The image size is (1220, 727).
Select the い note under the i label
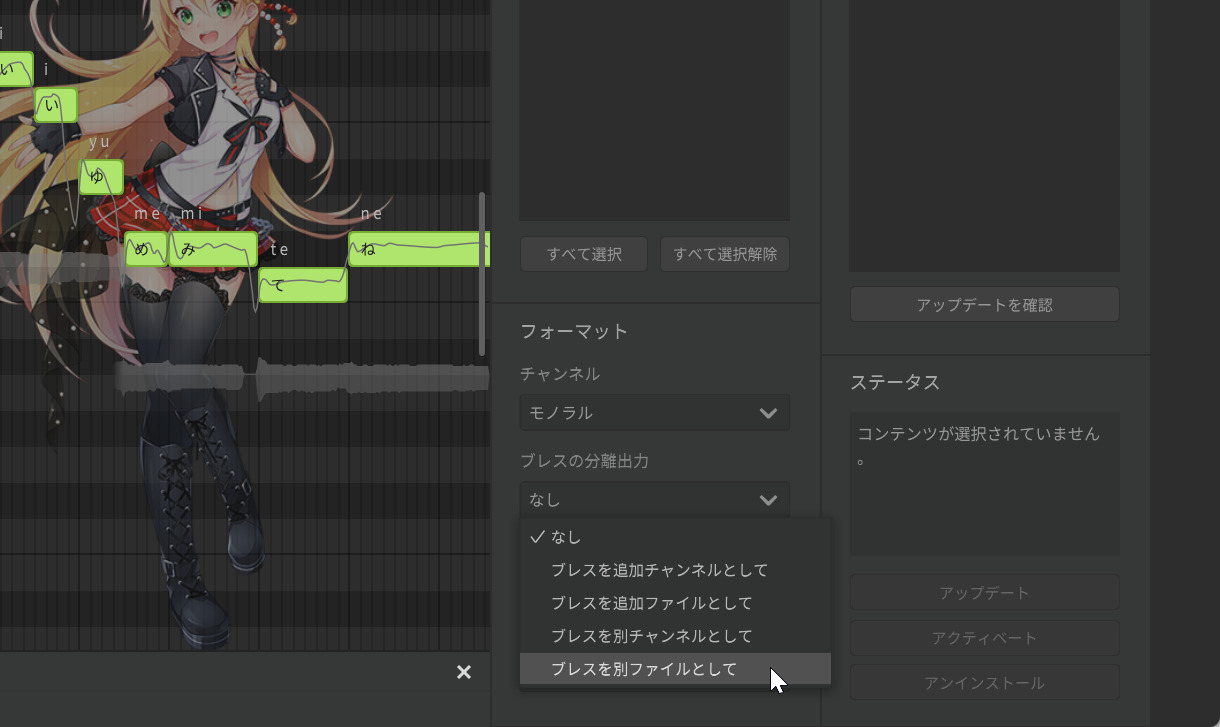coord(56,105)
